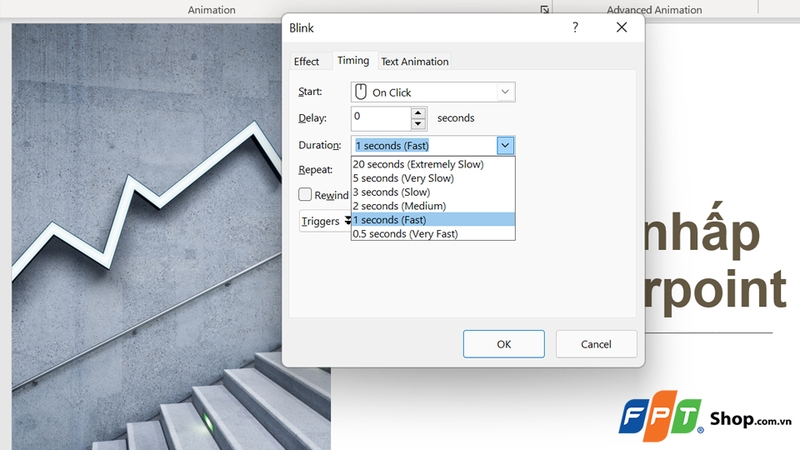Confirm the dialog with OK
The image size is (800, 450).
point(504,344)
